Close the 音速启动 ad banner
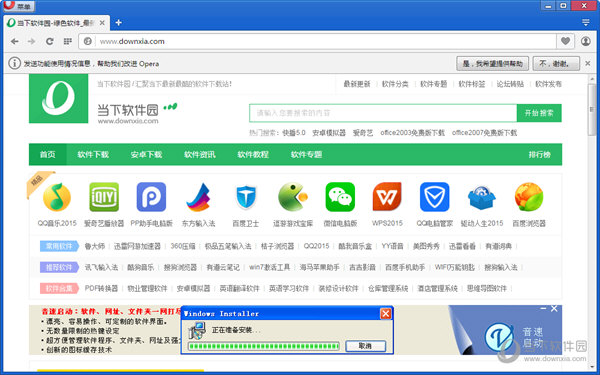 [x=554, y=308]
